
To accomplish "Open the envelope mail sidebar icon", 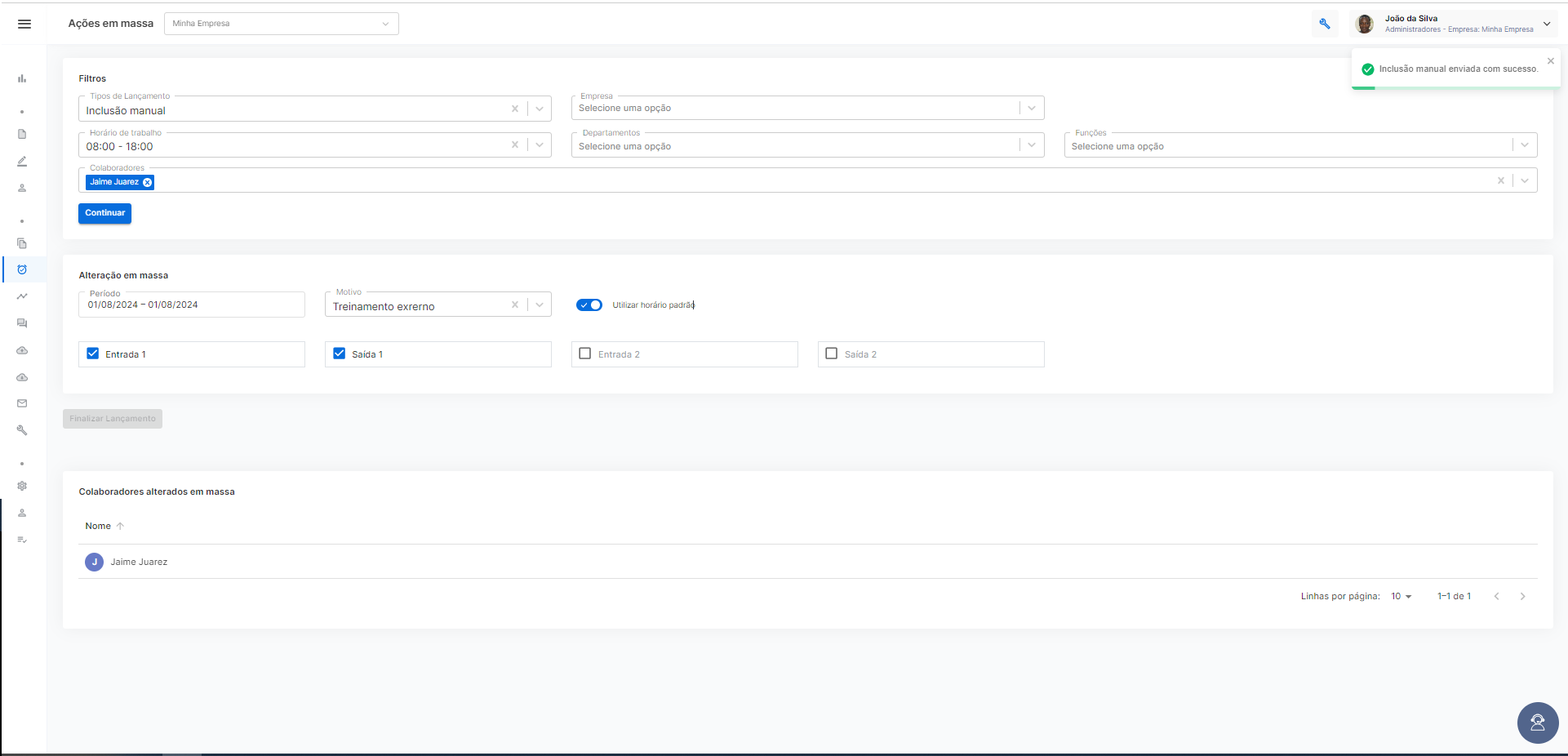I will click(22, 403).
